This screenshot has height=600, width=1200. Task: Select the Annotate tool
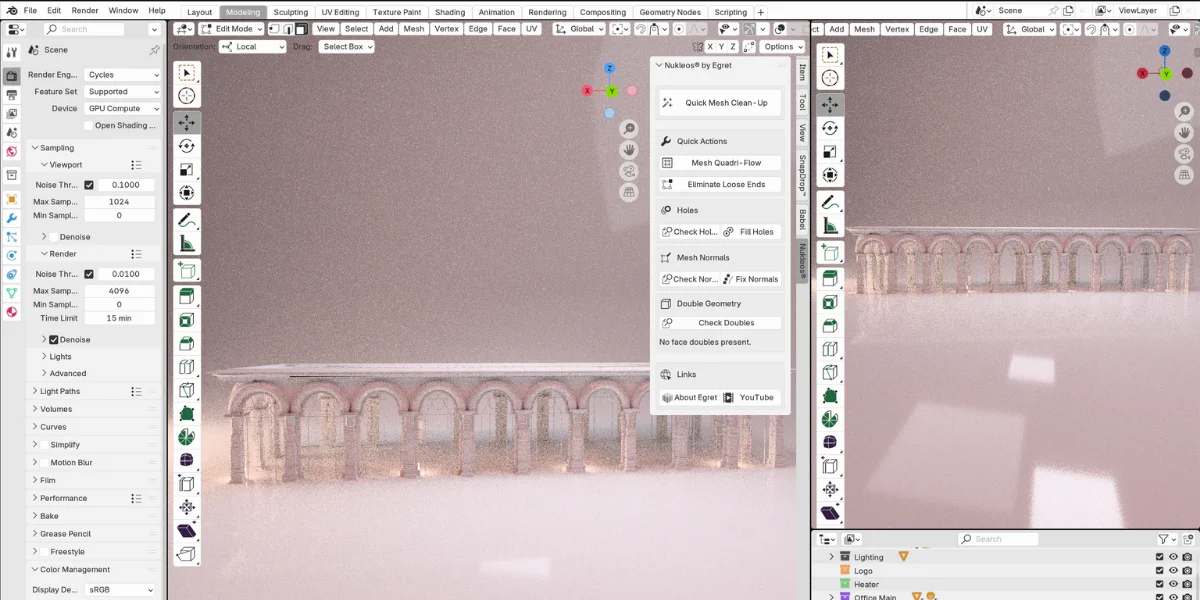[x=187, y=221]
